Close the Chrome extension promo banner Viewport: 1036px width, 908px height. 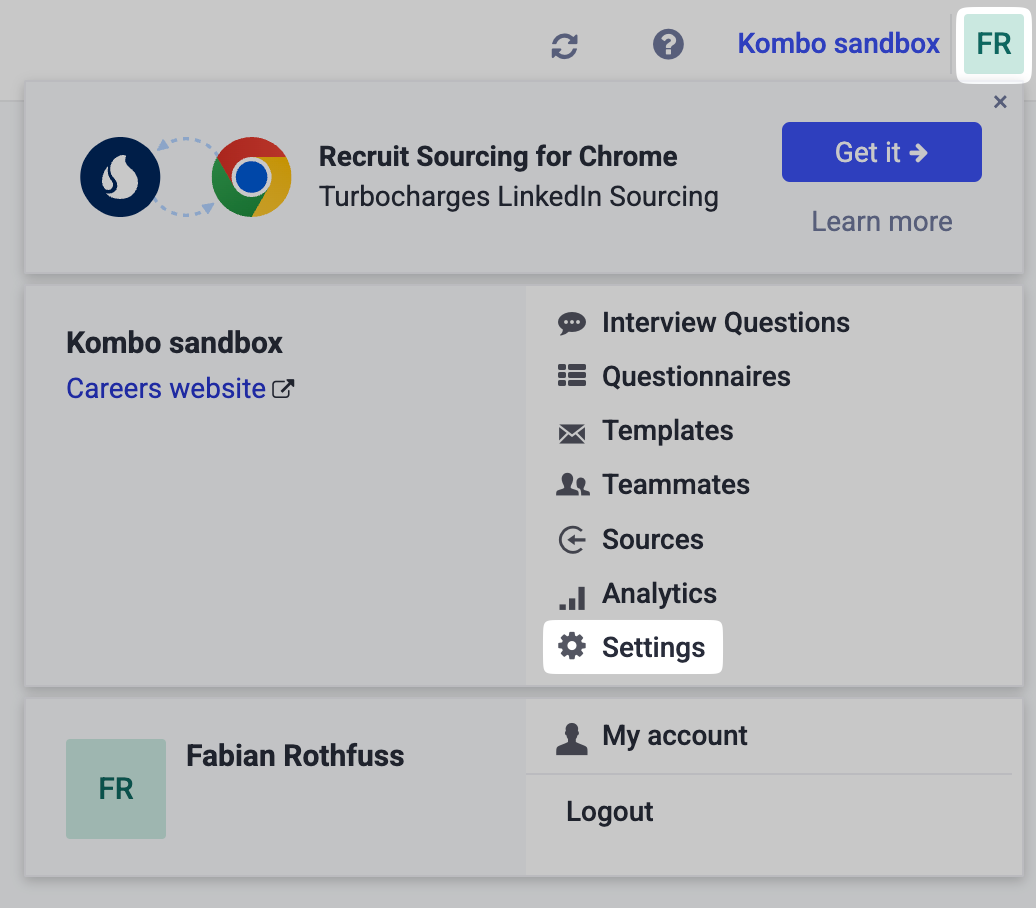click(1000, 102)
